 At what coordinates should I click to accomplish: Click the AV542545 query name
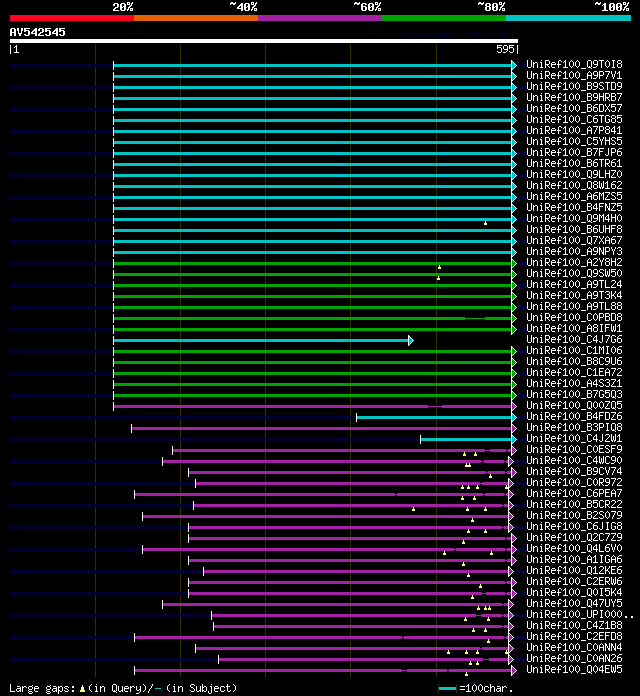pos(37,32)
